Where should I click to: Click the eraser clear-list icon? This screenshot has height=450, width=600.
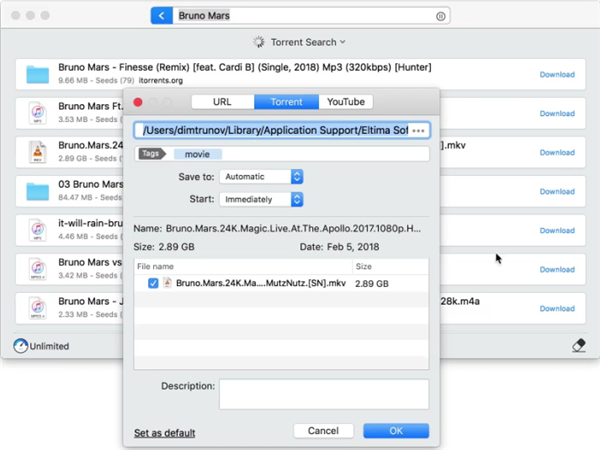[579, 345]
